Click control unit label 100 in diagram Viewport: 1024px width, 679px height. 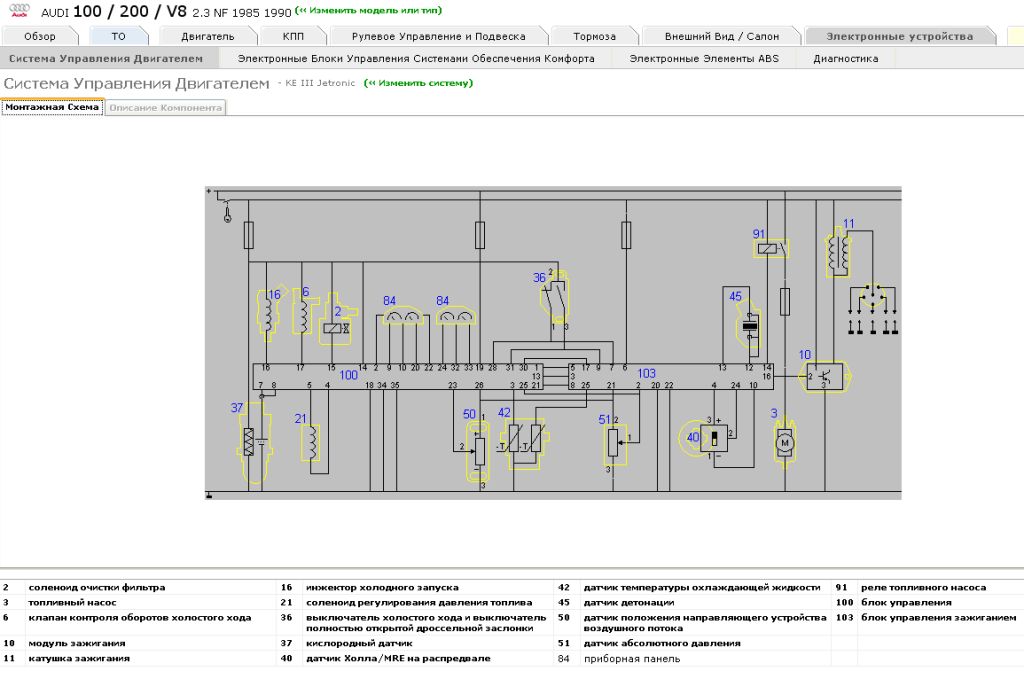[x=349, y=375]
